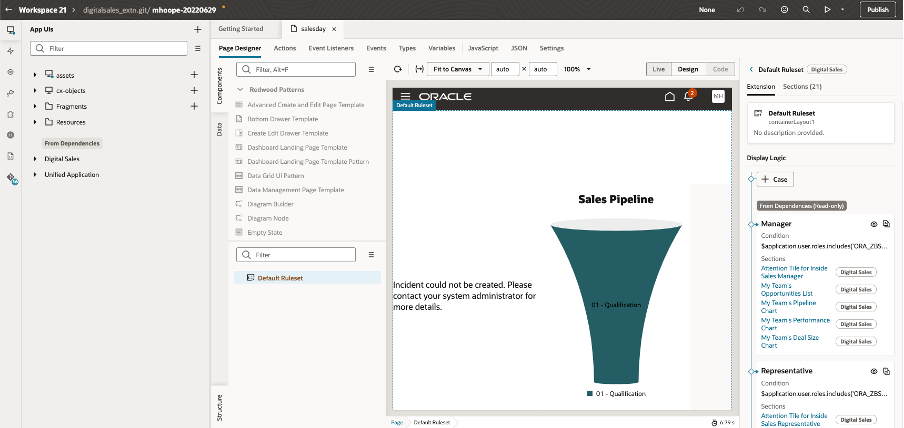Toggle the Manager case eye icon
This screenshot has height=428, width=904.
pos(873,225)
